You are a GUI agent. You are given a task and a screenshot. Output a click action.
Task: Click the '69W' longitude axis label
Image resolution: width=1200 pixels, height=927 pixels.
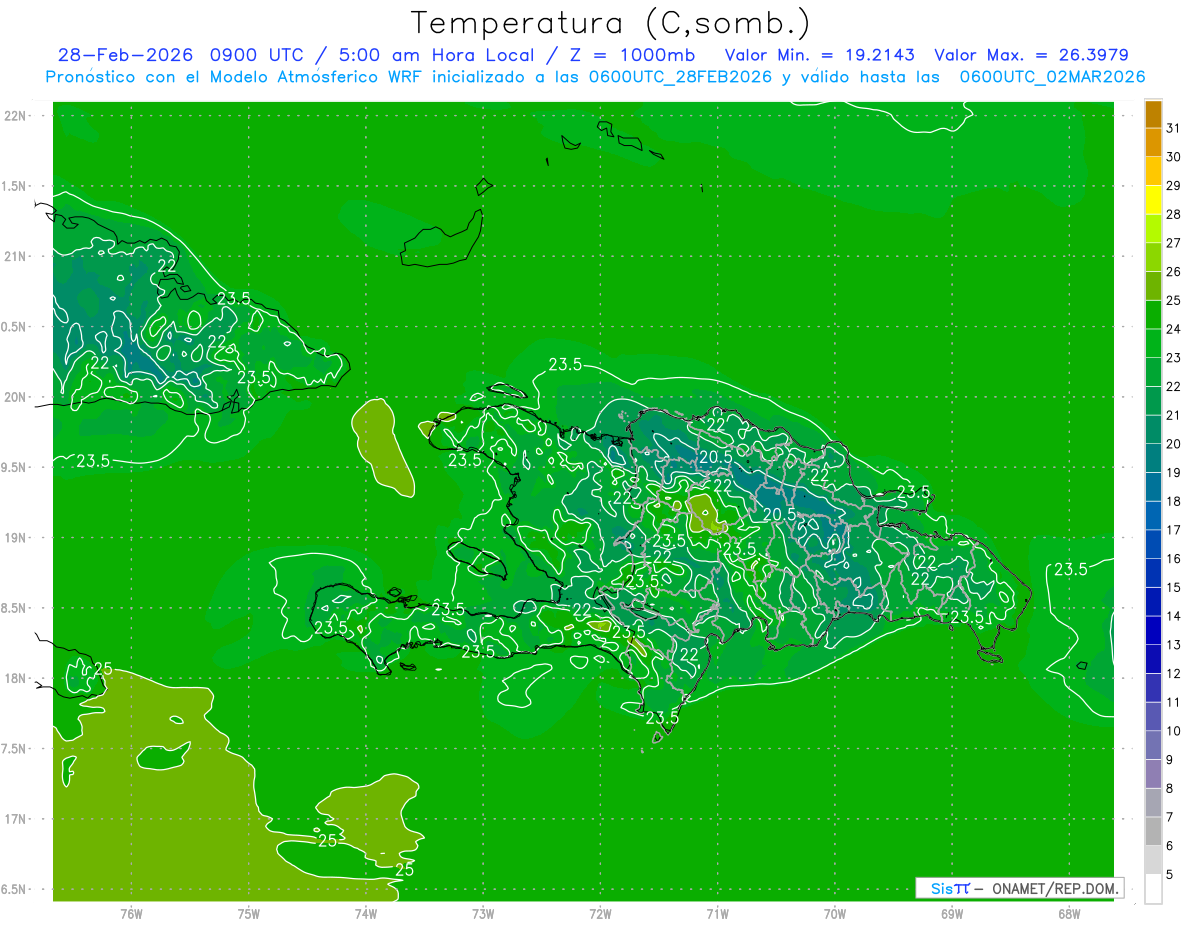(952, 915)
